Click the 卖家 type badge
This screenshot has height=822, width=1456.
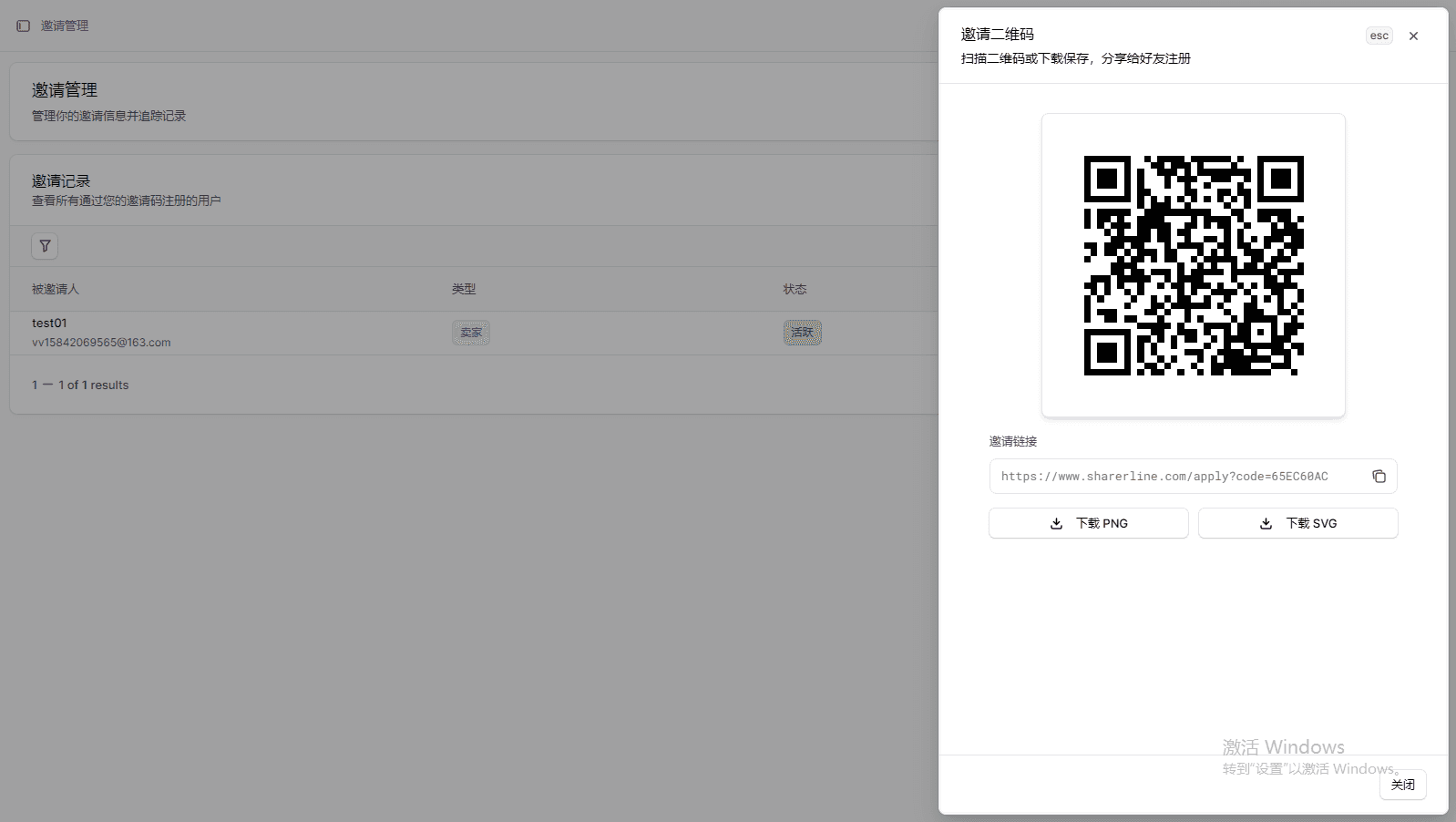471,333
